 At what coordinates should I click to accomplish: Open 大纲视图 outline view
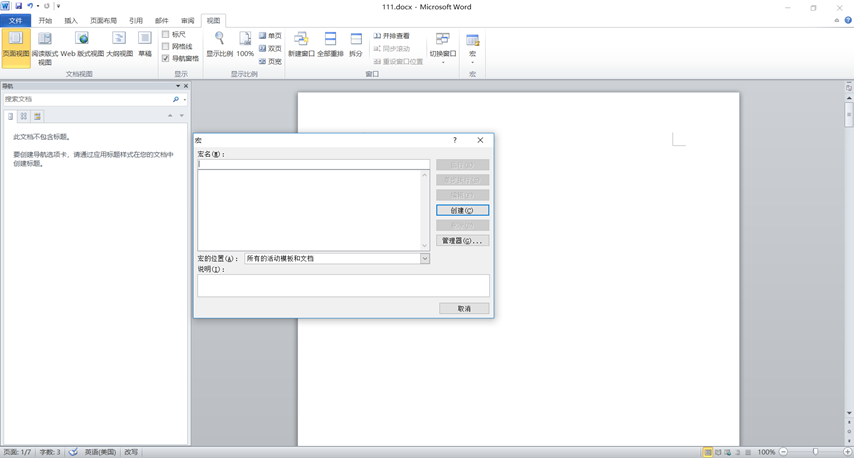(119, 45)
